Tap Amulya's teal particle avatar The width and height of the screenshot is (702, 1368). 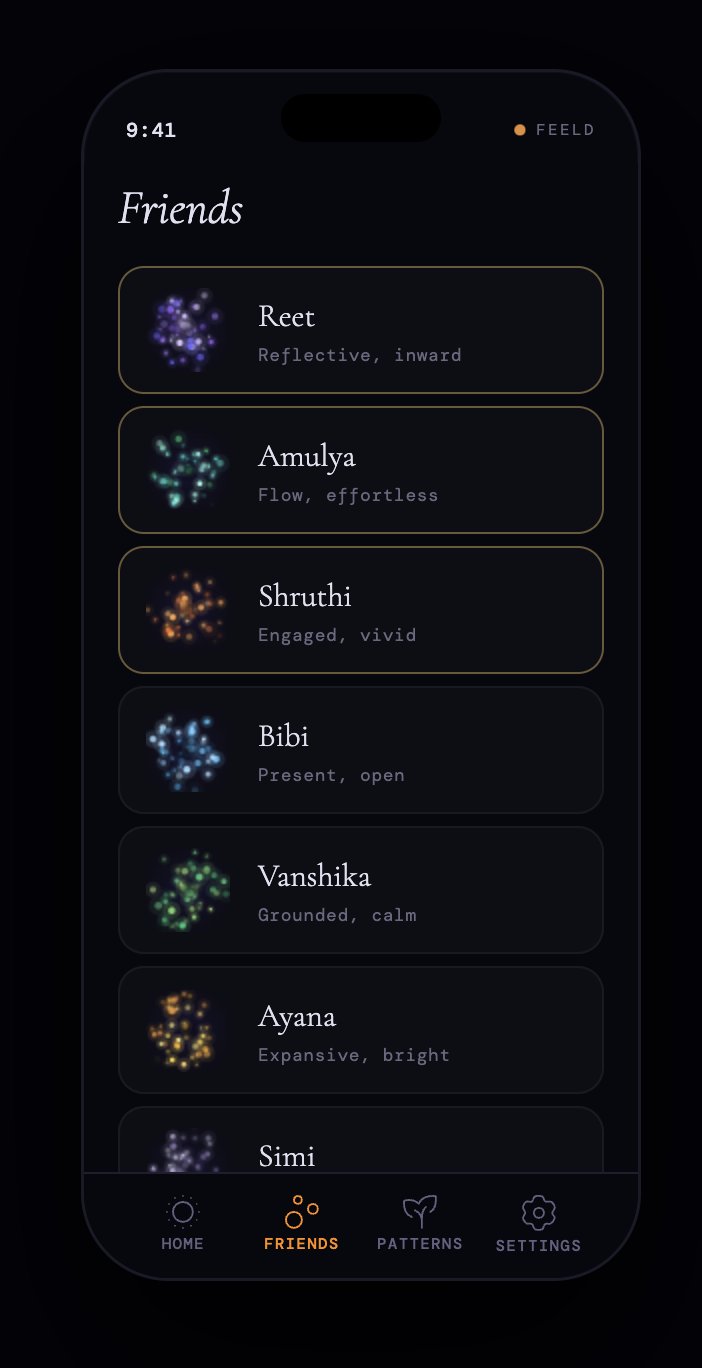(x=187, y=470)
